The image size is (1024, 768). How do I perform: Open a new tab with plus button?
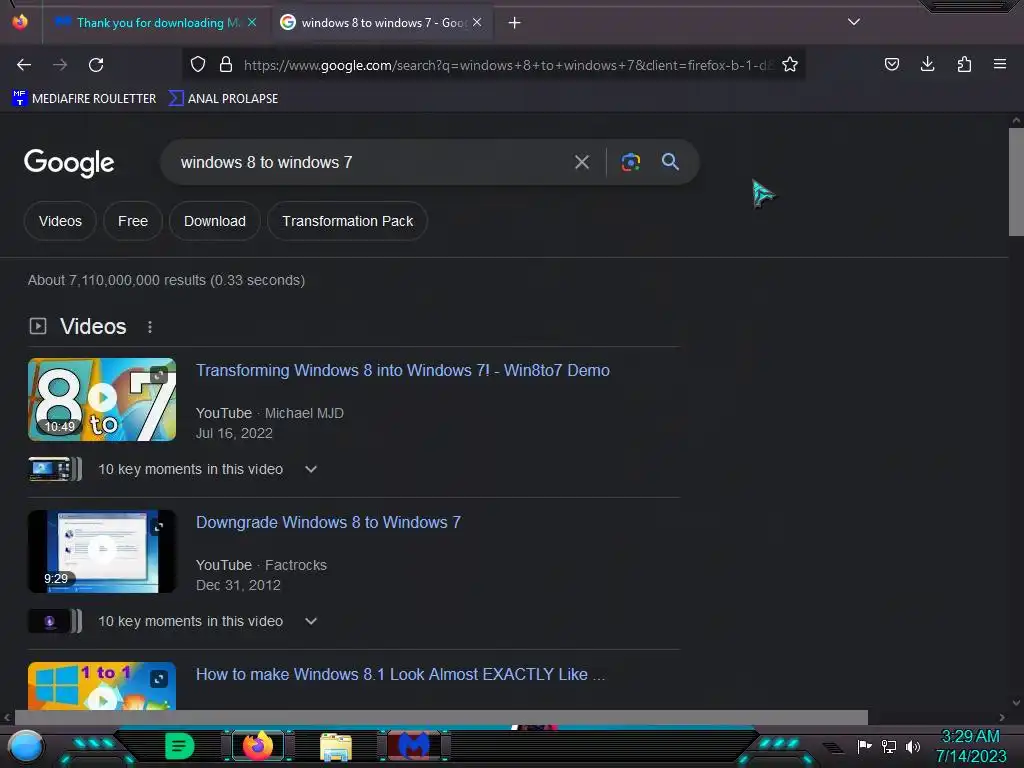[515, 23]
